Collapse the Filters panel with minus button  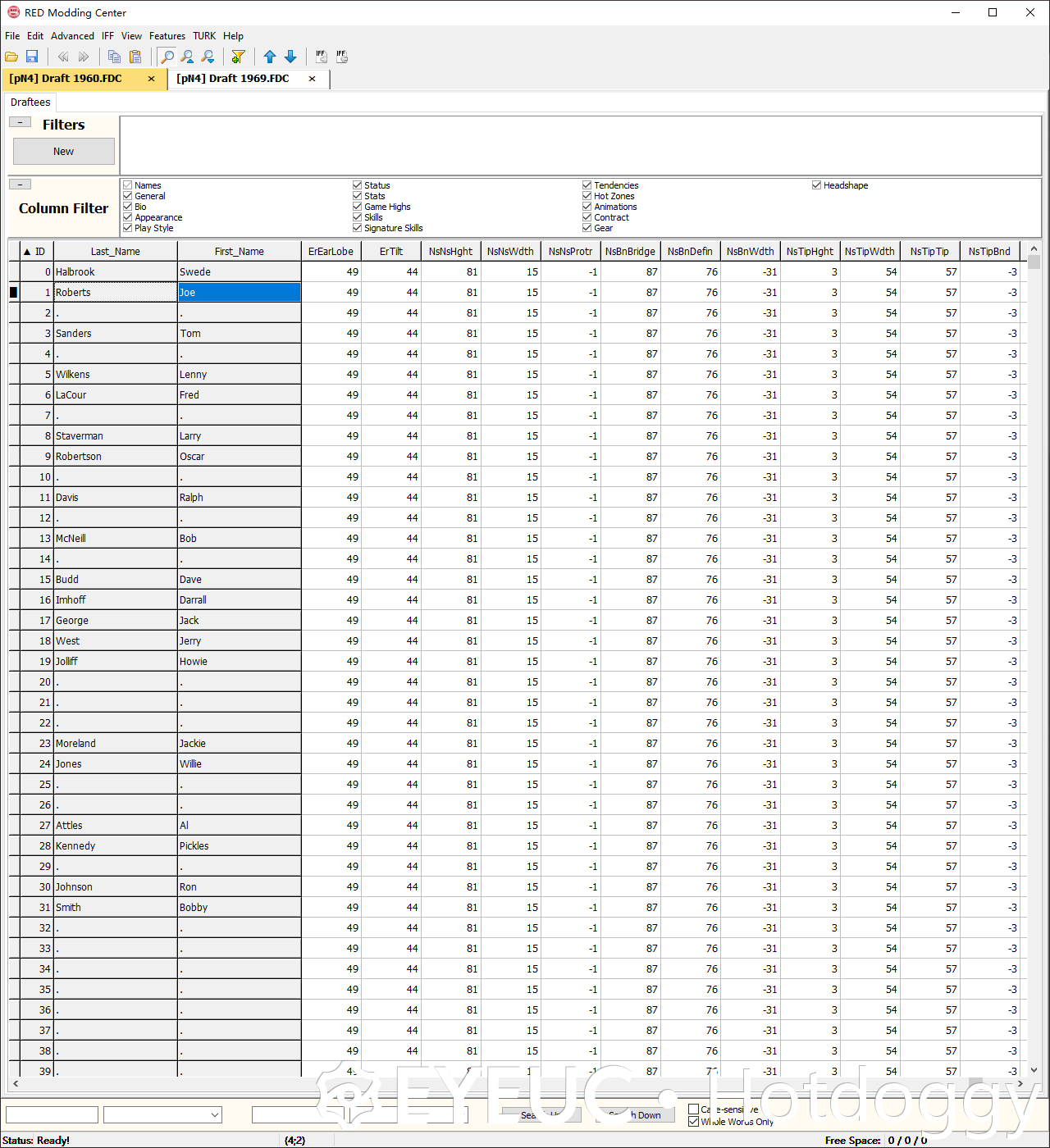20,122
